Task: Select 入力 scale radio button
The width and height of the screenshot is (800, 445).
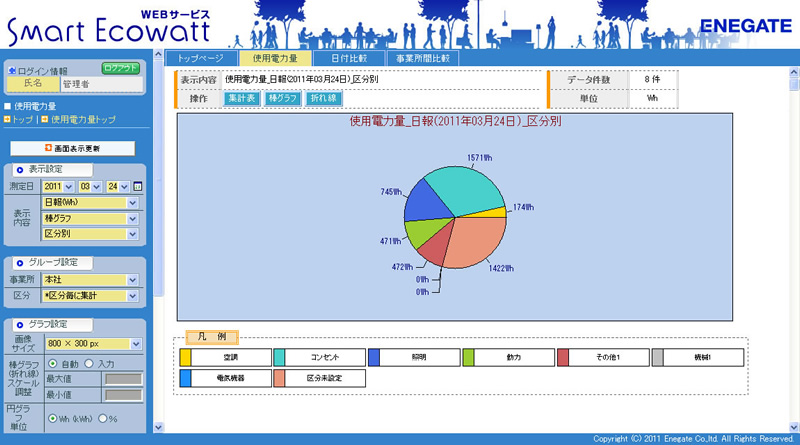Action: 89,363
